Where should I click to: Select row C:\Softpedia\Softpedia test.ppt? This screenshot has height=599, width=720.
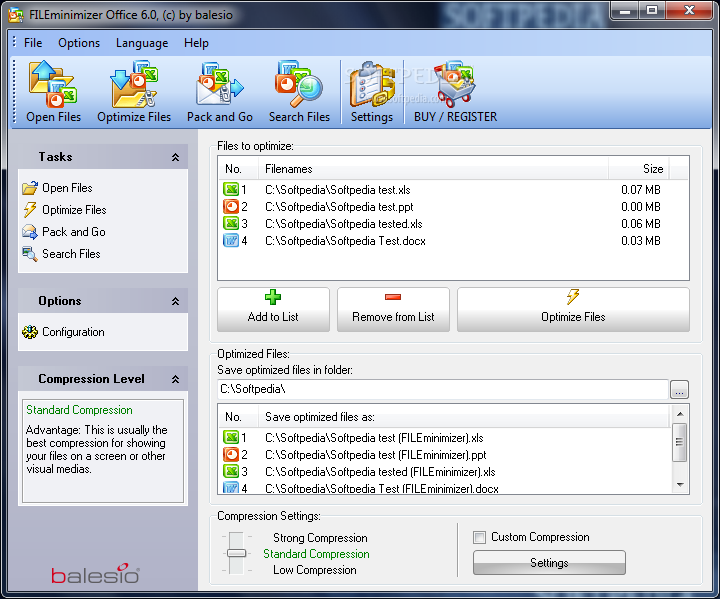point(453,206)
